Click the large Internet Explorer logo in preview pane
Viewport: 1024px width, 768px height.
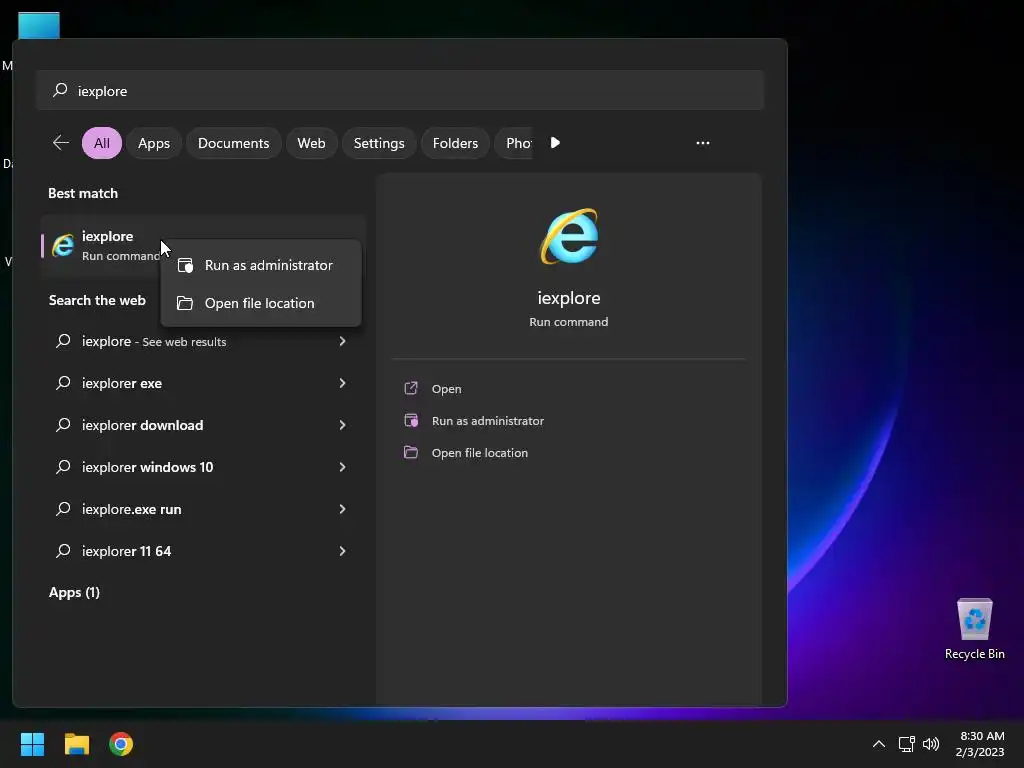(569, 236)
